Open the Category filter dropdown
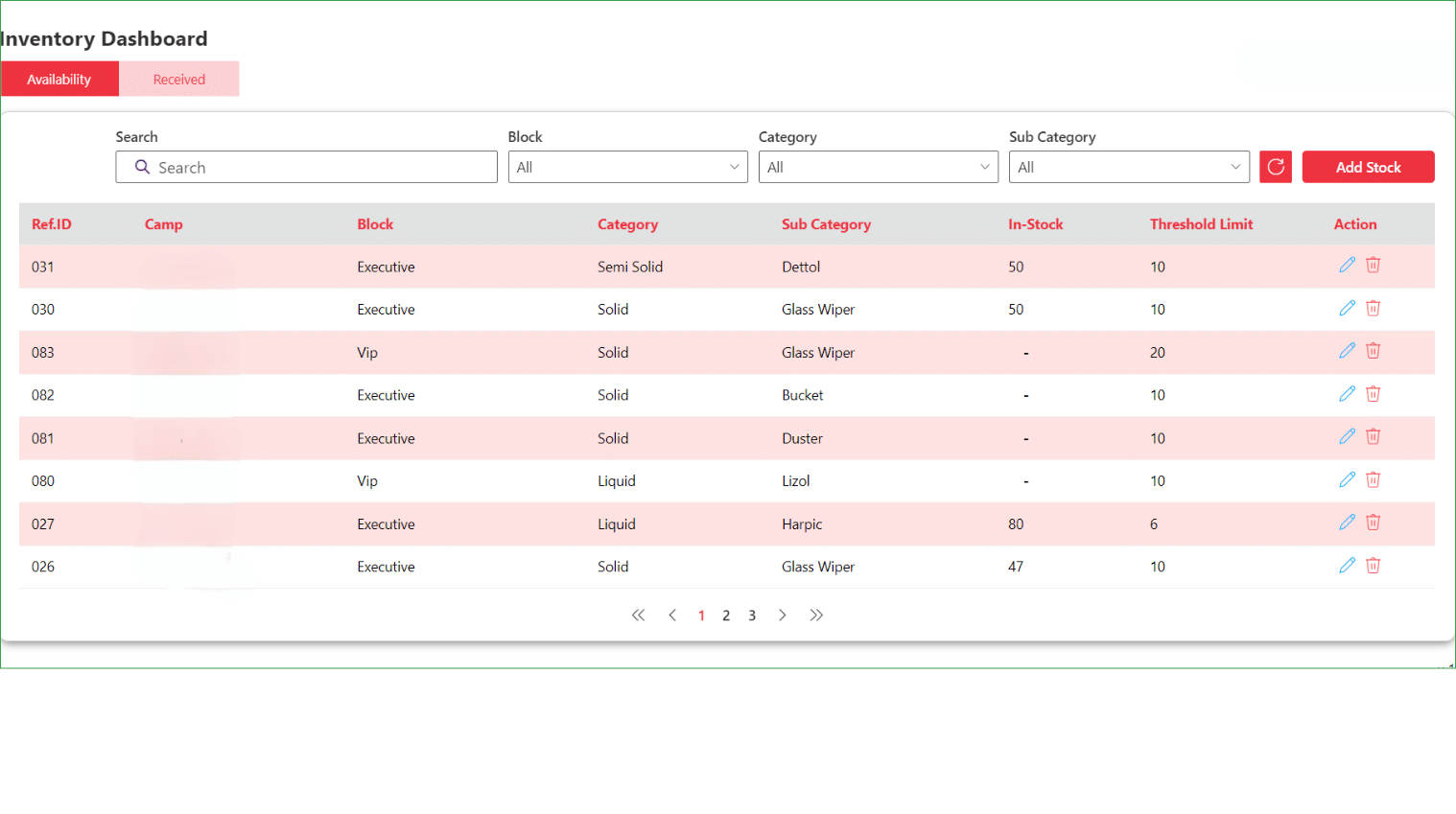The height and width of the screenshot is (814, 1456). (x=879, y=167)
